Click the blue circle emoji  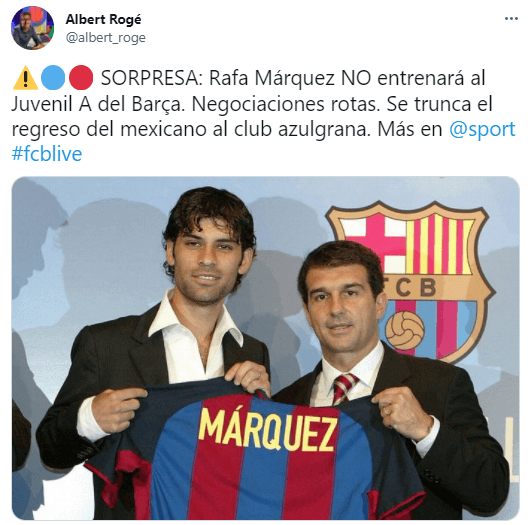[53, 78]
